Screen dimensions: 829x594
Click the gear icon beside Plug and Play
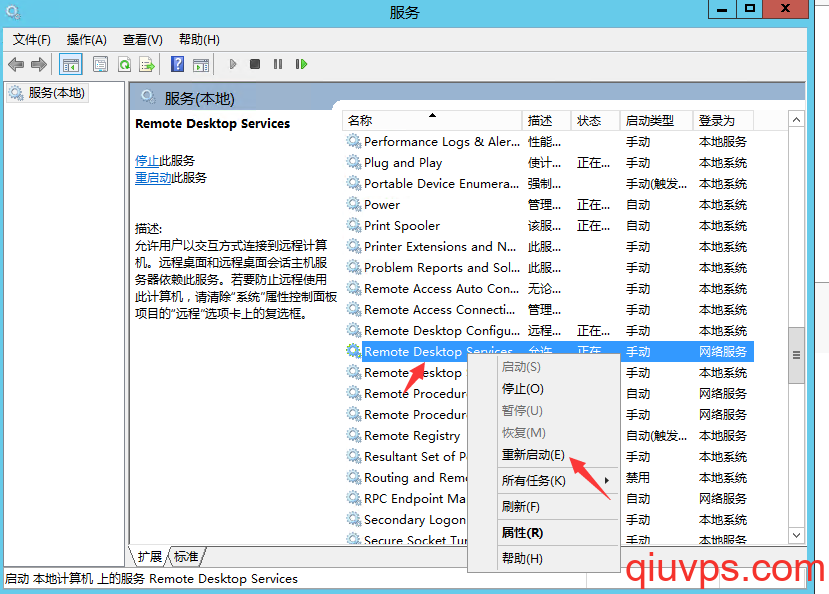(353, 162)
